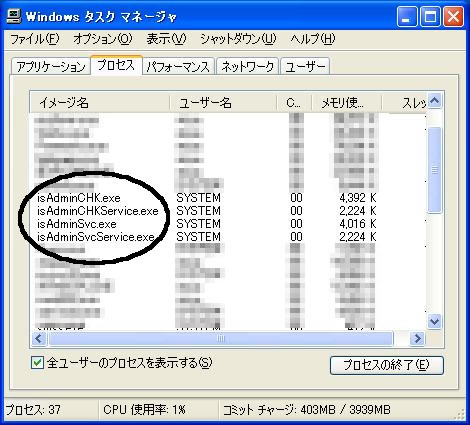Image resolution: width=470 pixels, height=425 pixels.
Task: Click the scroll right arrow below process list
Action: tap(417, 339)
